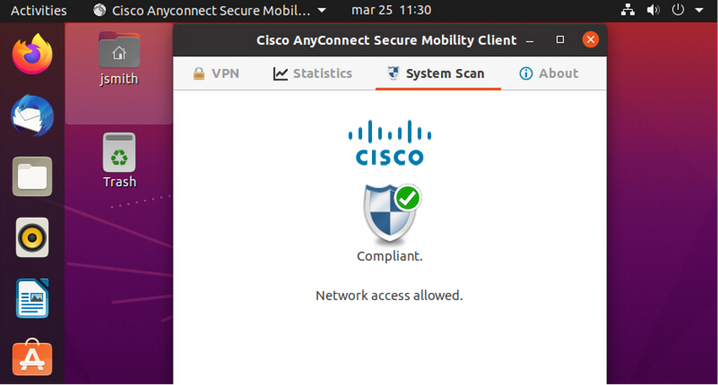Open the volume indicator
718x385 pixels.
pos(653,10)
